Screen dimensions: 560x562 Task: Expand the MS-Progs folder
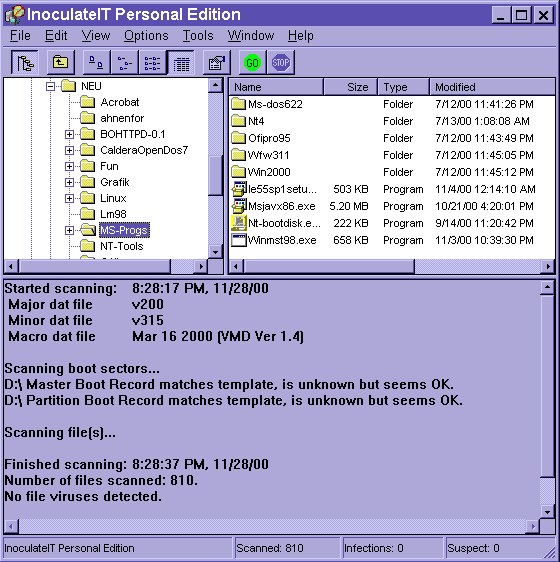click(70, 230)
